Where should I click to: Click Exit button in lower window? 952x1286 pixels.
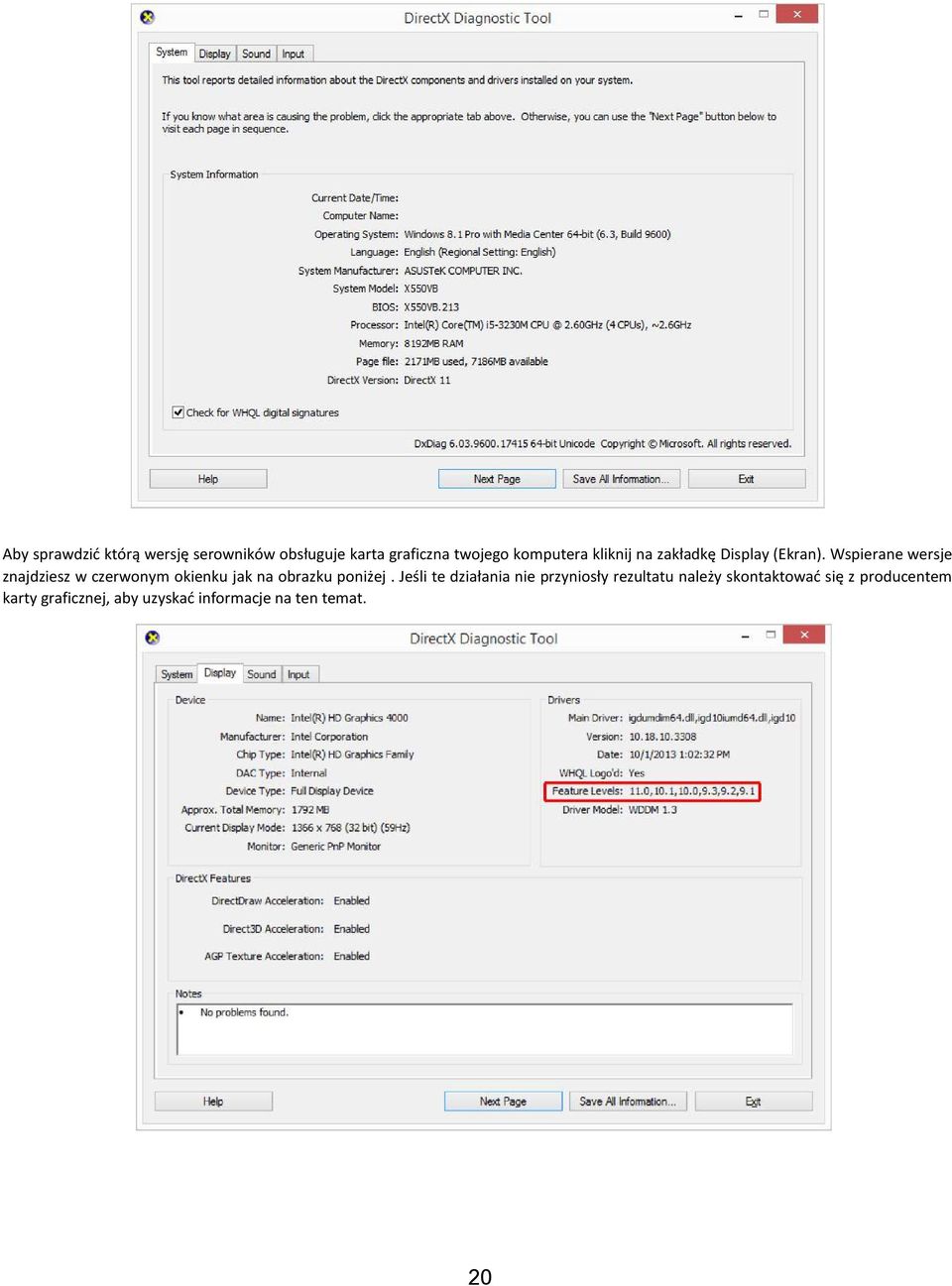[754, 1102]
